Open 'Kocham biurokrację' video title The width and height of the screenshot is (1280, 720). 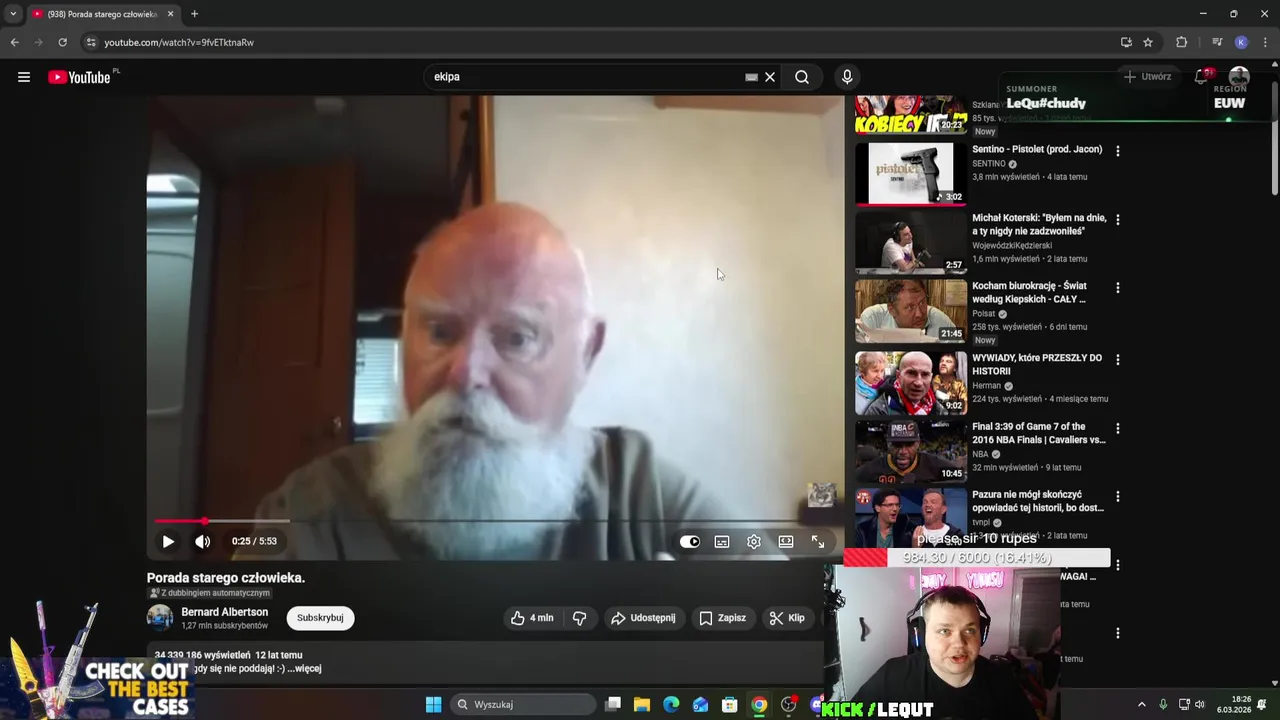coord(1029,292)
